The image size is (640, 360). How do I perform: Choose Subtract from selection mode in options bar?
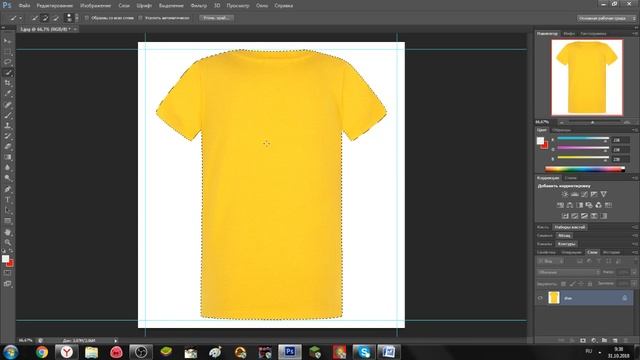(56, 18)
